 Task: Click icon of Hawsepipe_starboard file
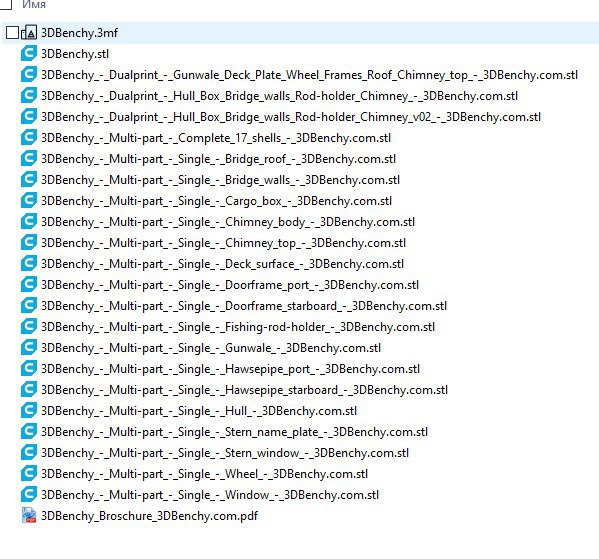(29, 390)
